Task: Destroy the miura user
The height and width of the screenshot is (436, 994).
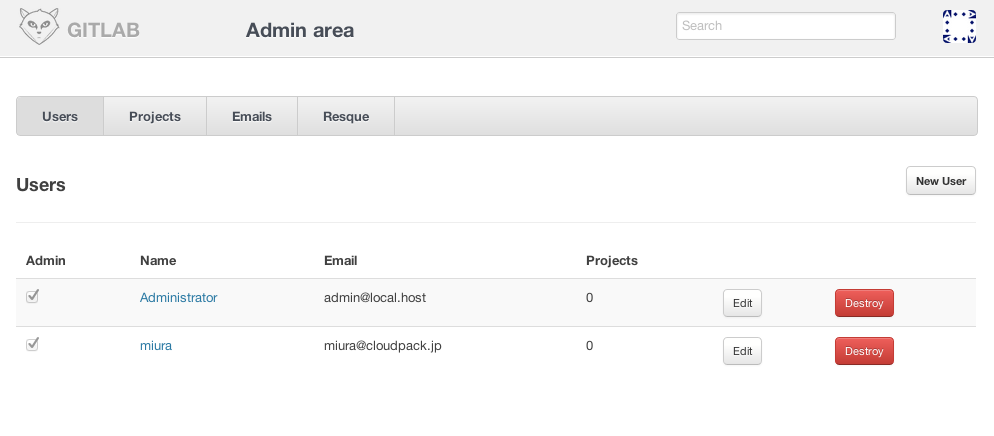Action: click(864, 351)
